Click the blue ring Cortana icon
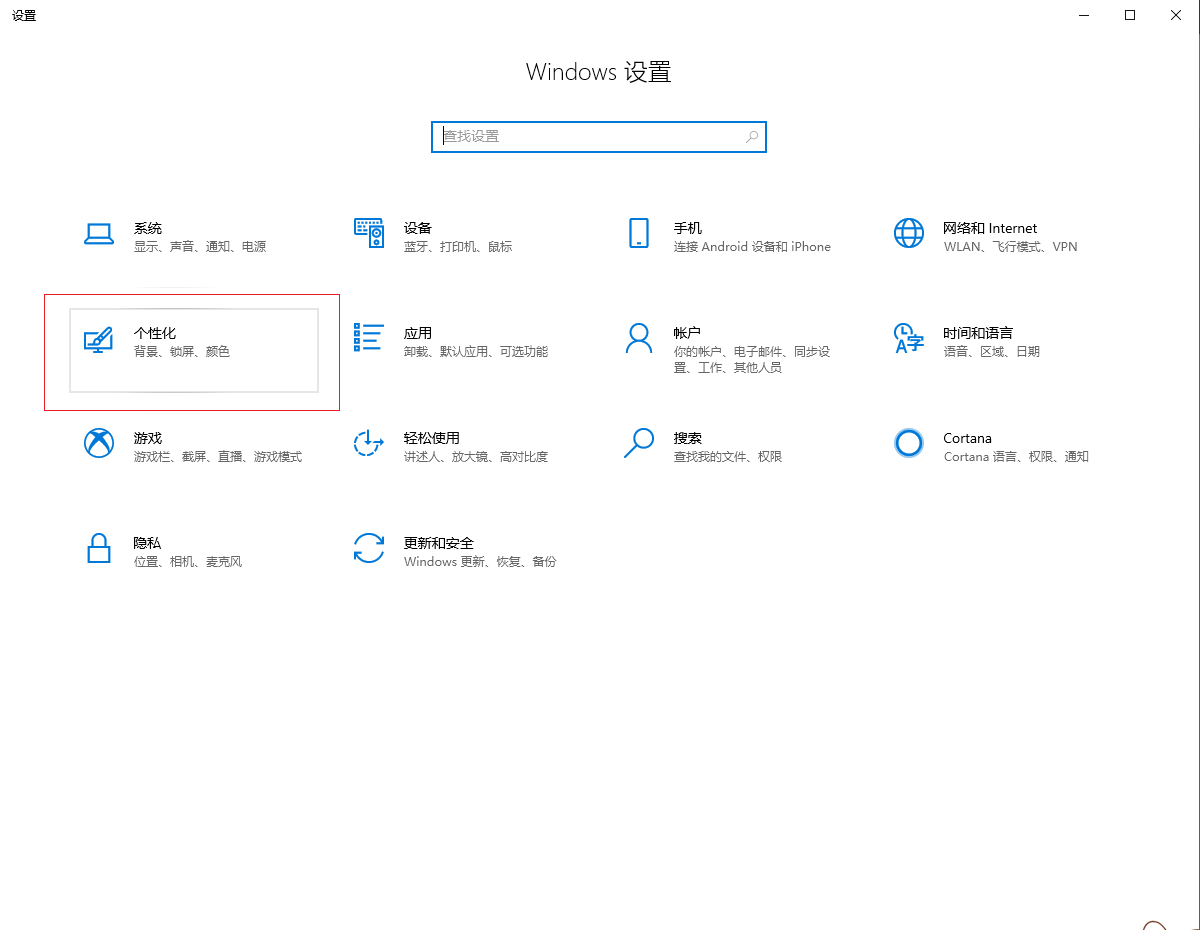 (x=908, y=443)
